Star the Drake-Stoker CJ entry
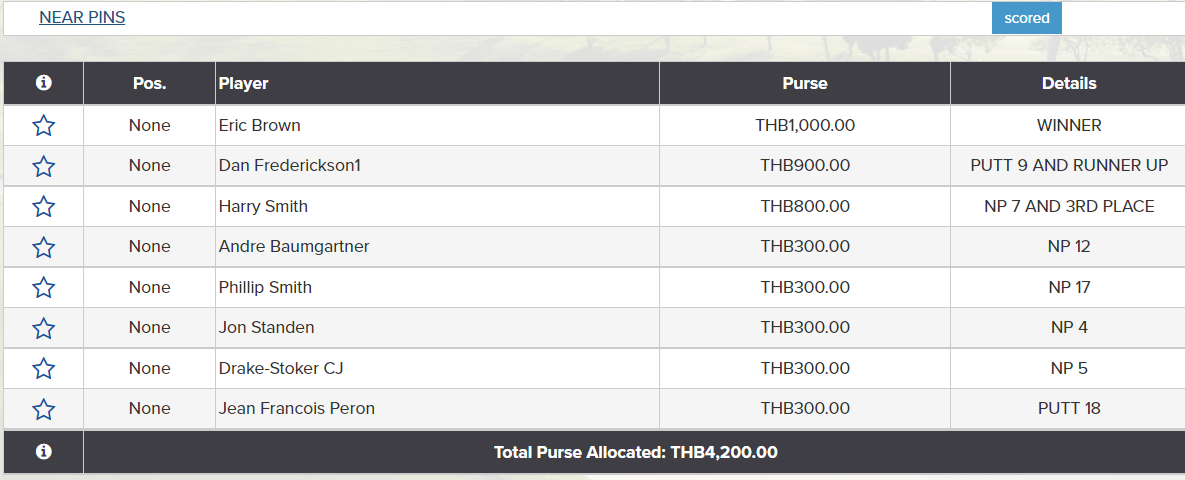 (43, 369)
